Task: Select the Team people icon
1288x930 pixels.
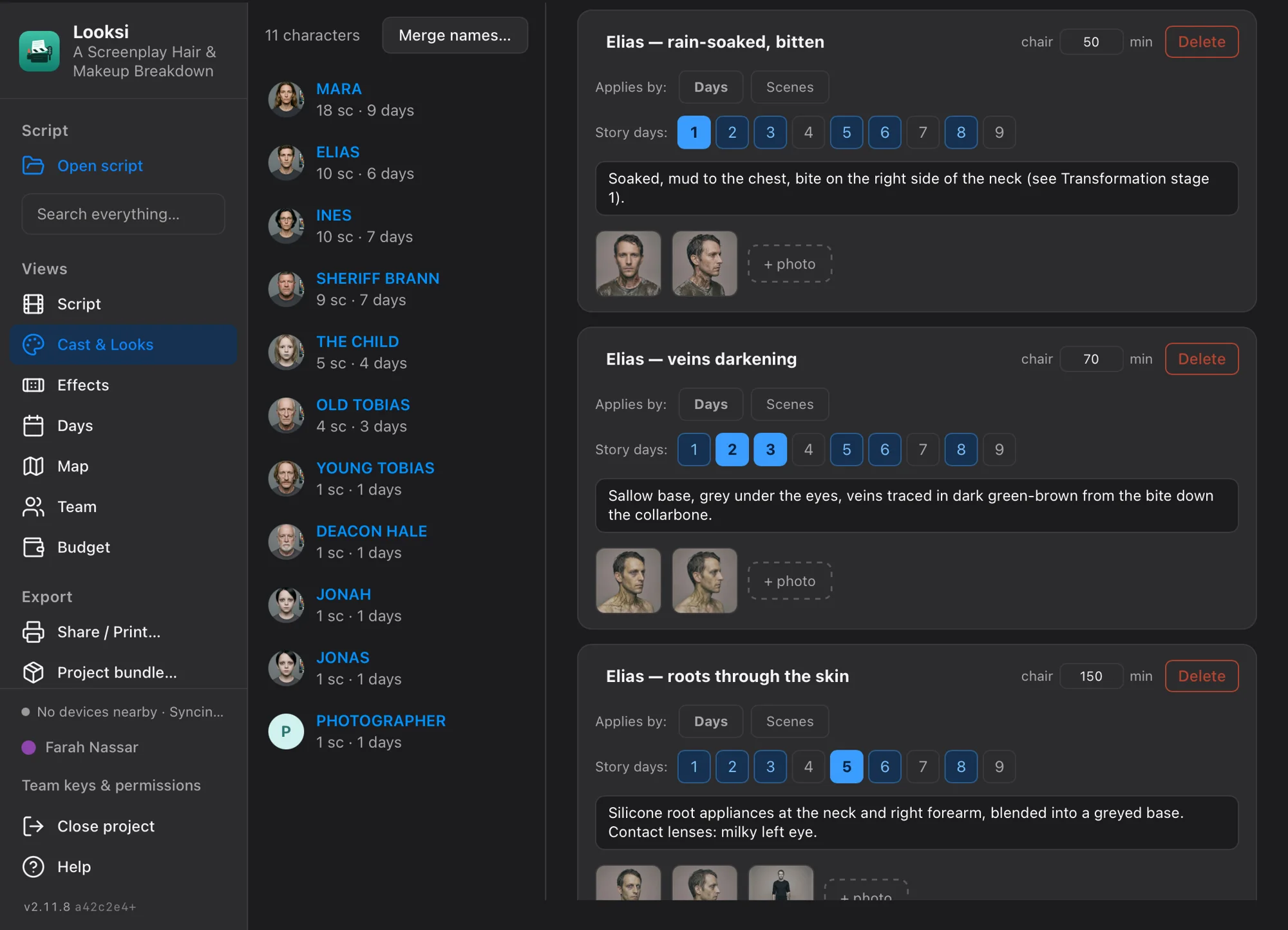Action: point(33,507)
